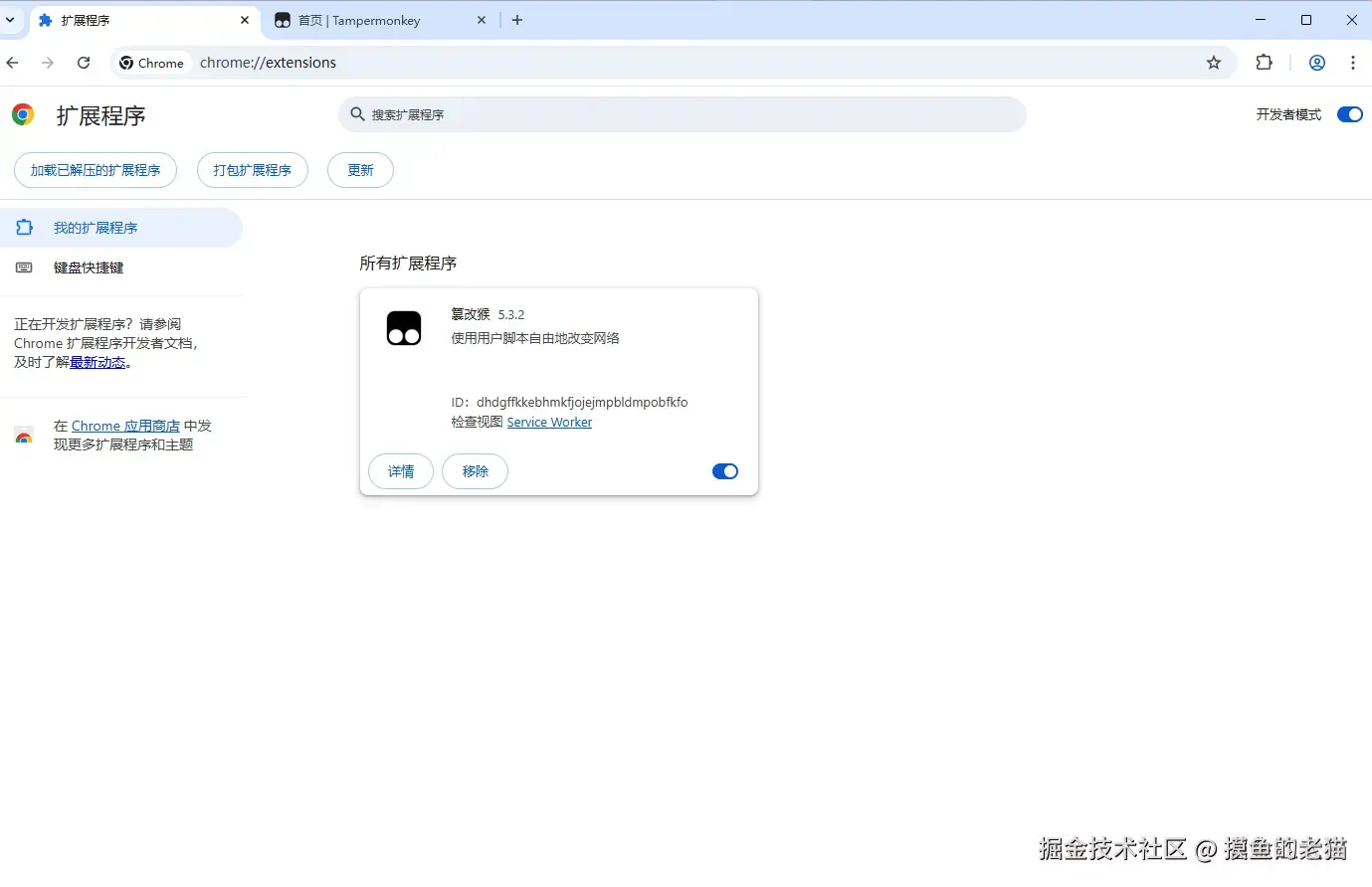Open the Chrome 应用商店 link
This screenshot has width=1372, height=887.
pos(125,426)
